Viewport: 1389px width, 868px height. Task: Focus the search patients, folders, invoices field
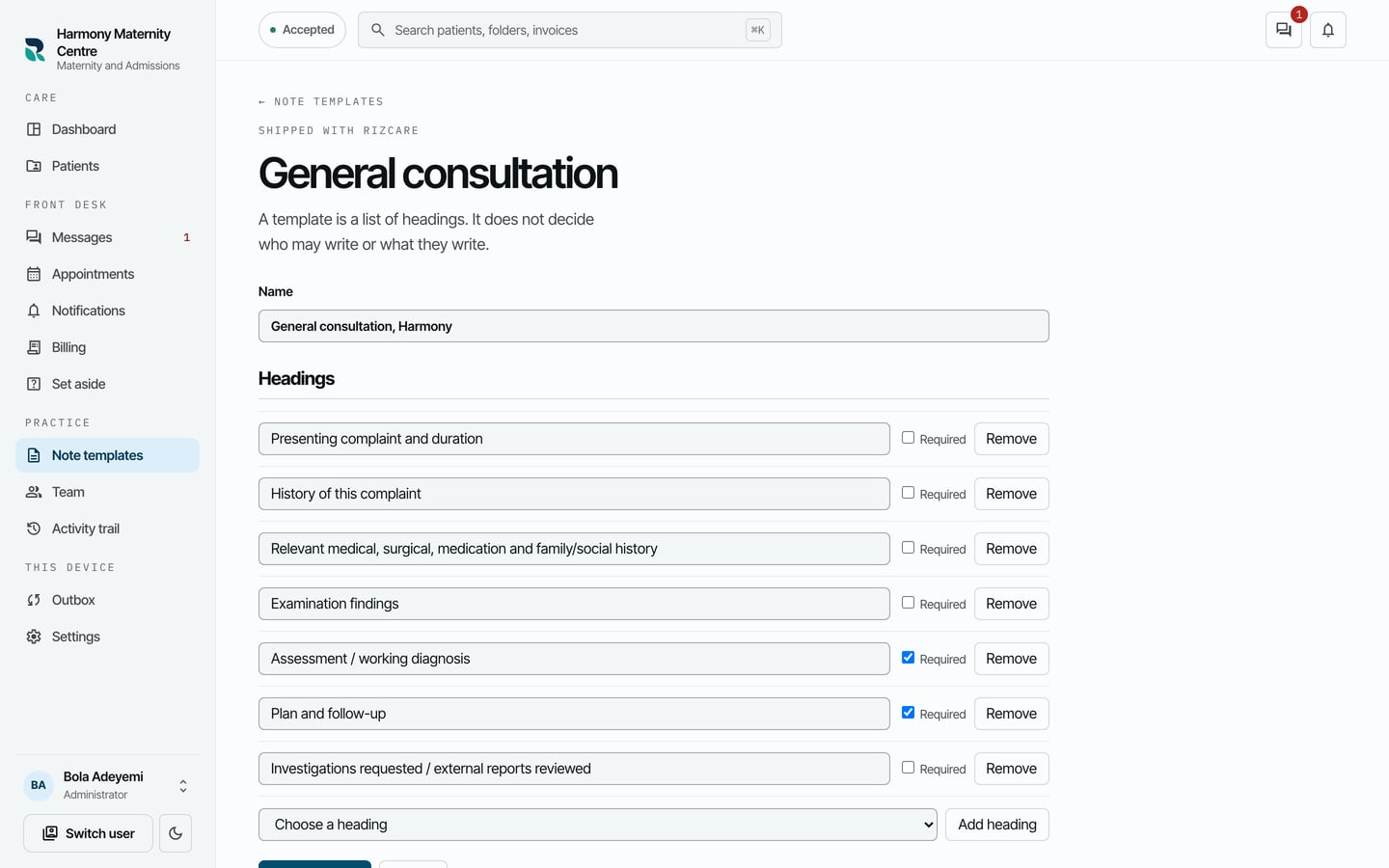pyautogui.click(x=570, y=30)
